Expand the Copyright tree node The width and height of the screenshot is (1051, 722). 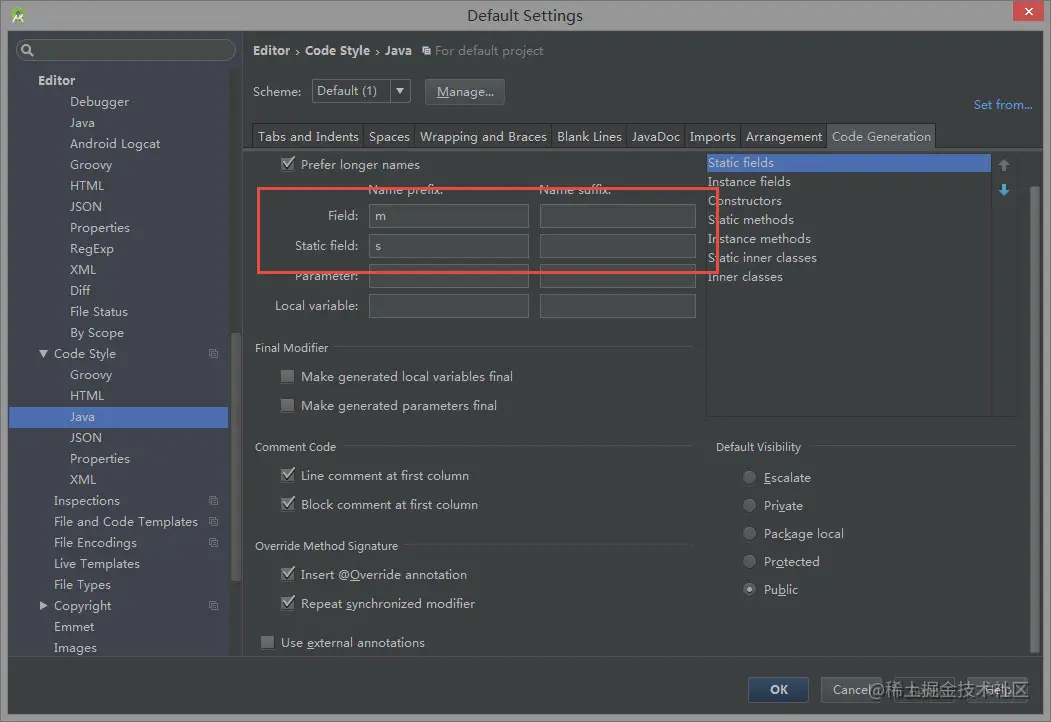point(44,605)
